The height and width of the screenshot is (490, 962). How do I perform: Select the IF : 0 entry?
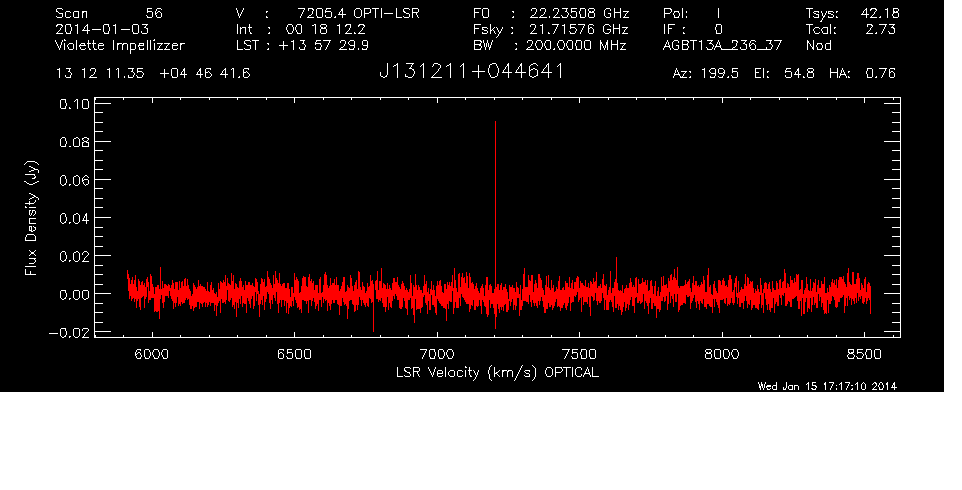pyautogui.click(x=693, y=29)
